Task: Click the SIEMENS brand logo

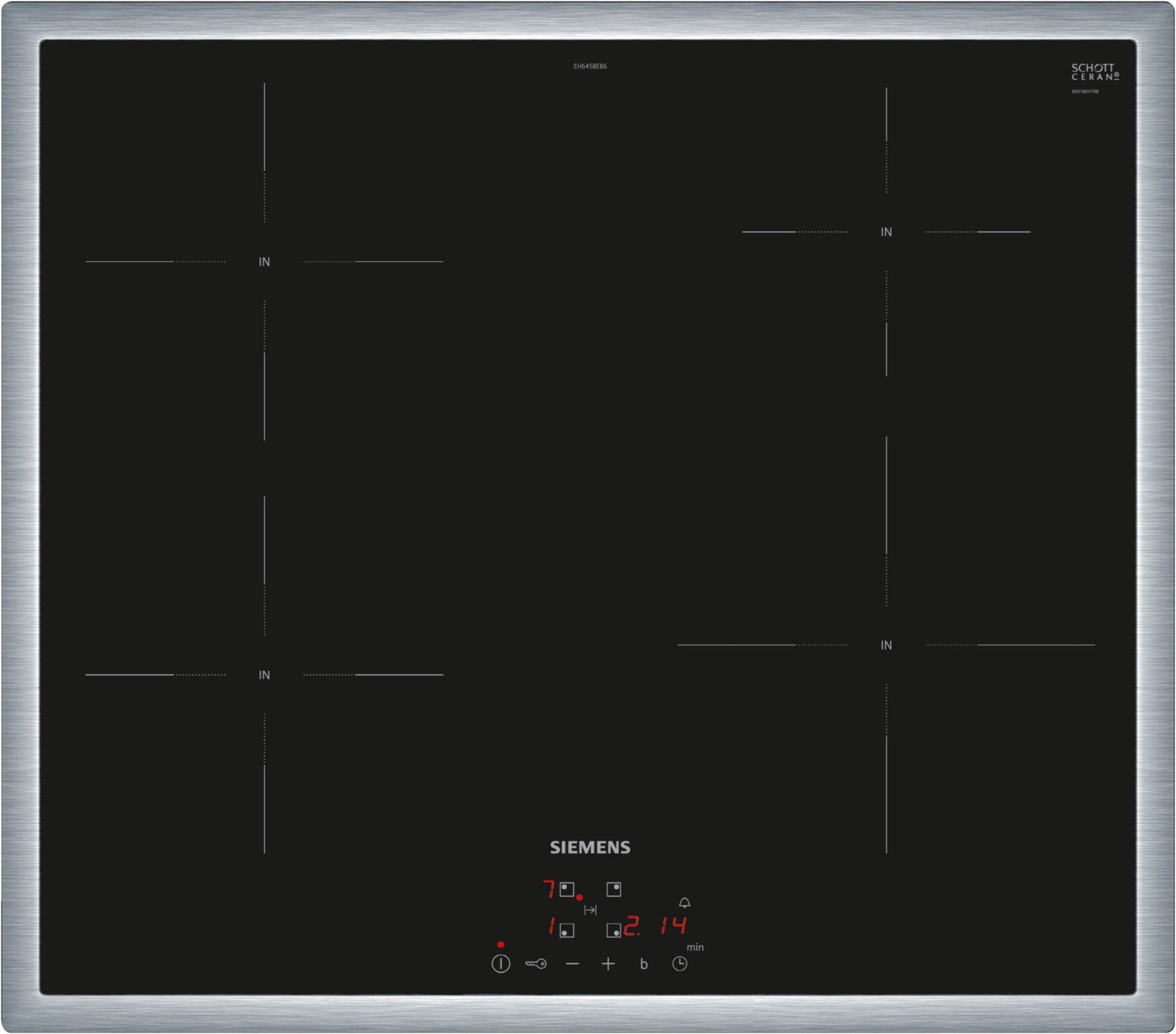Action: coord(590,847)
